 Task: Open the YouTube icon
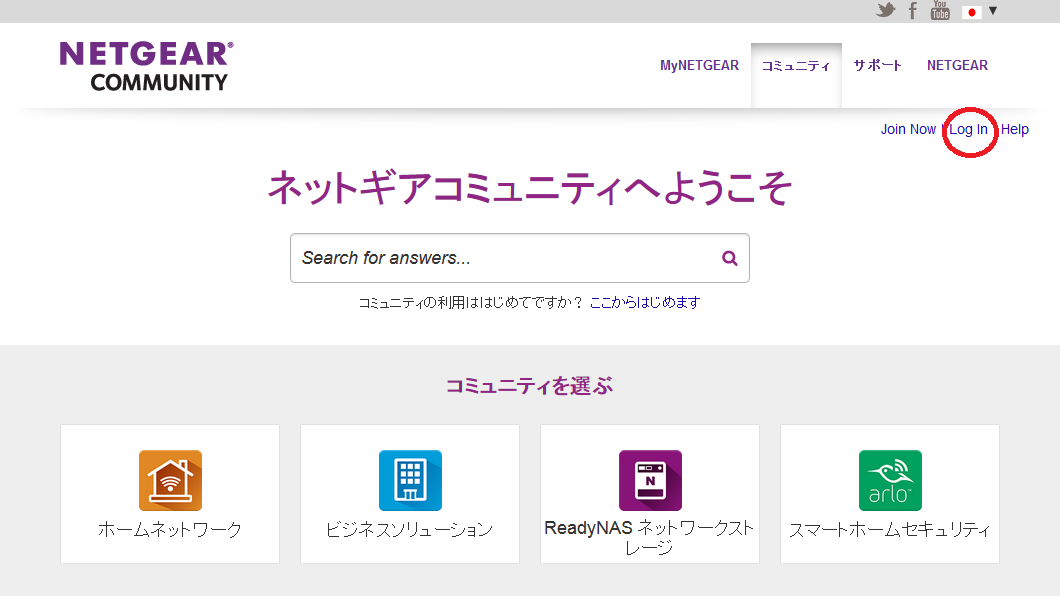tap(940, 10)
